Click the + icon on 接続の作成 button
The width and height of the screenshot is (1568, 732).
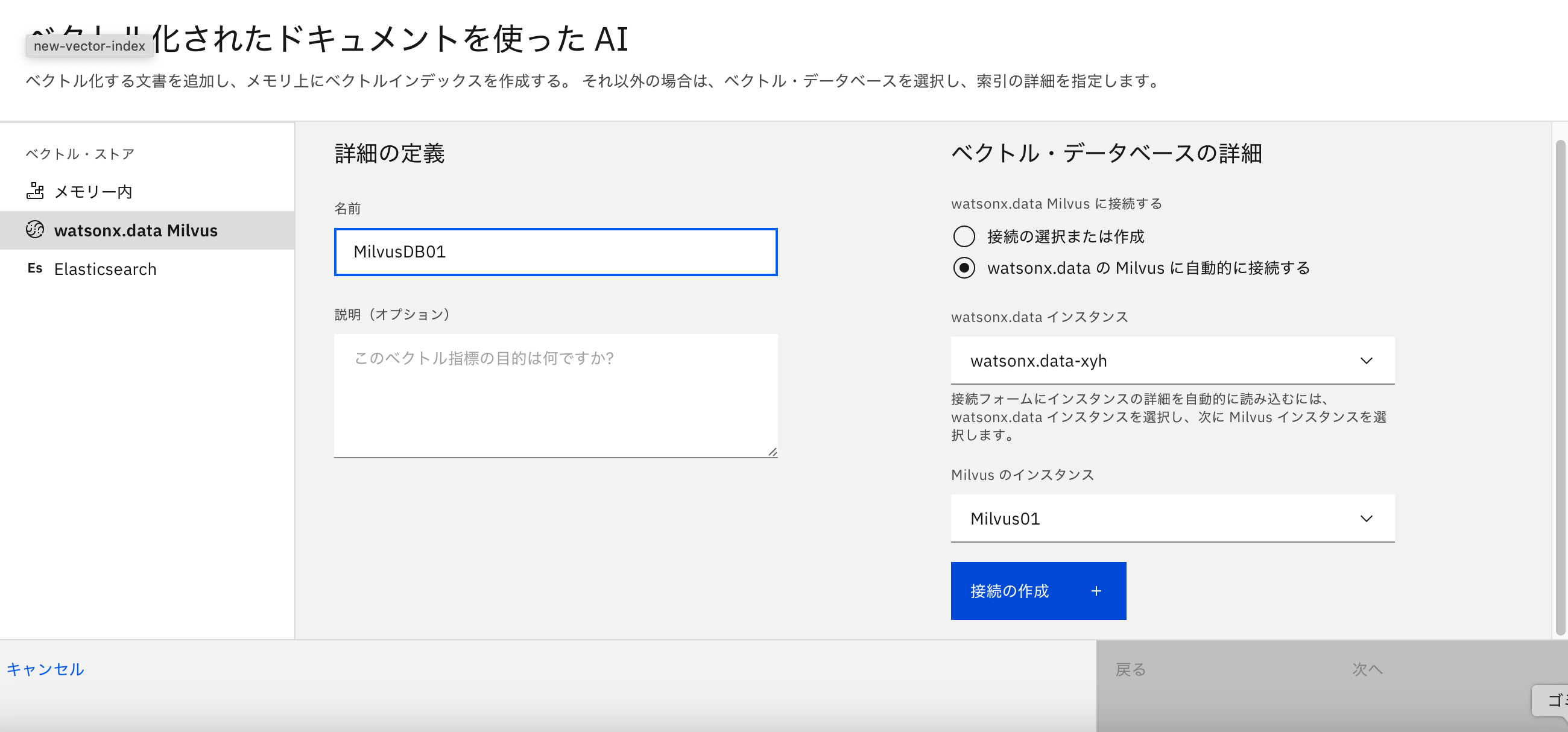tap(1096, 590)
